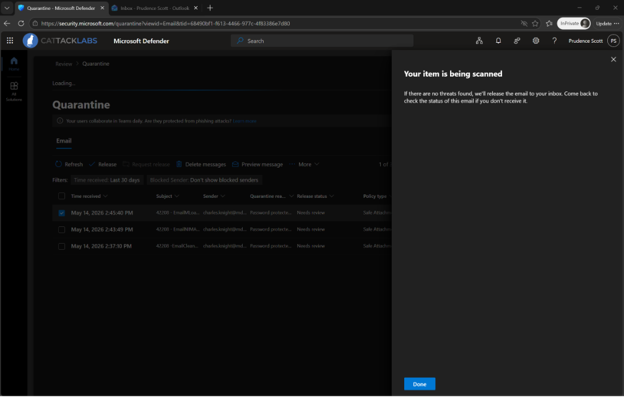Click the InPrivate profile button
Viewport: 624px width, 397px height.
point(573,23)
